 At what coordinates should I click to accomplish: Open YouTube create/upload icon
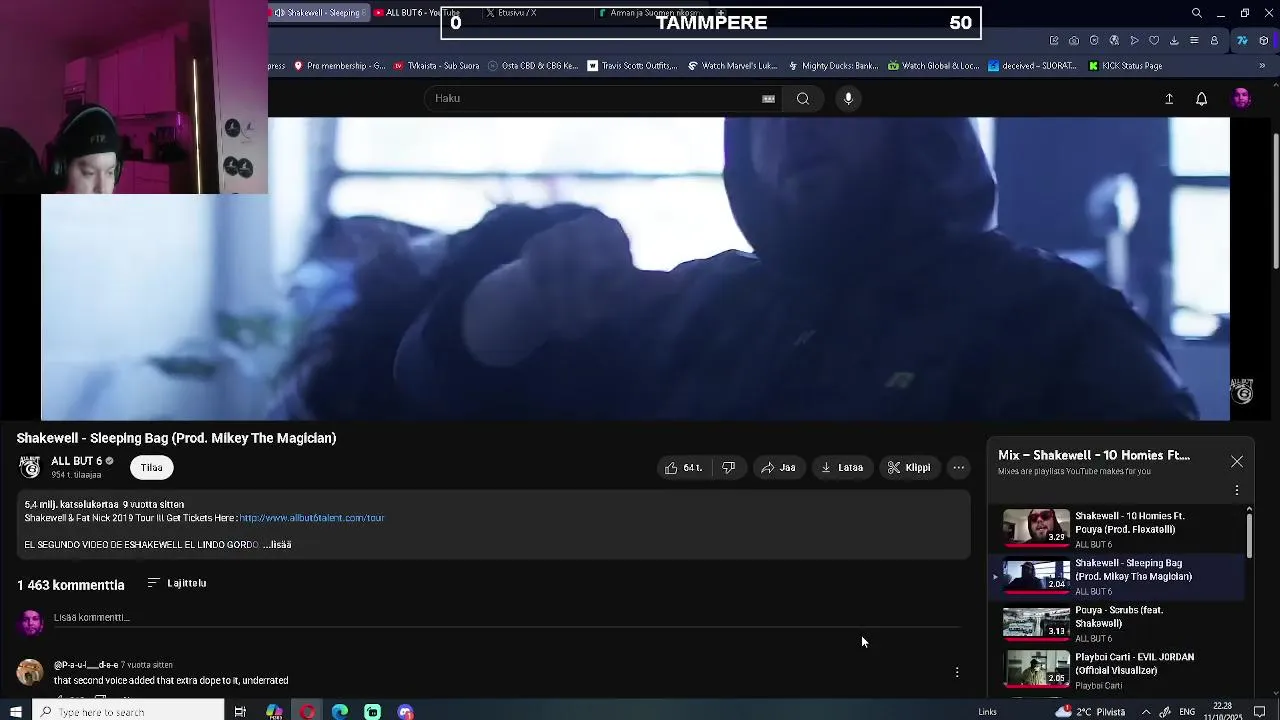tap(1168, 98)
